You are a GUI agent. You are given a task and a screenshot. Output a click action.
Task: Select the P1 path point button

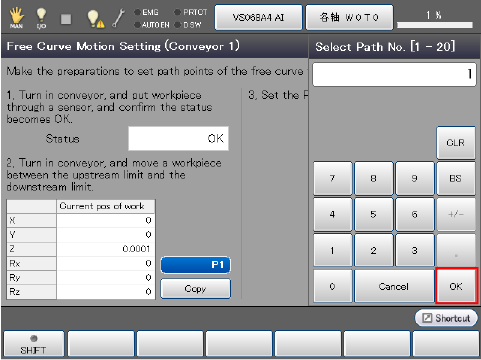click(196, 265)
